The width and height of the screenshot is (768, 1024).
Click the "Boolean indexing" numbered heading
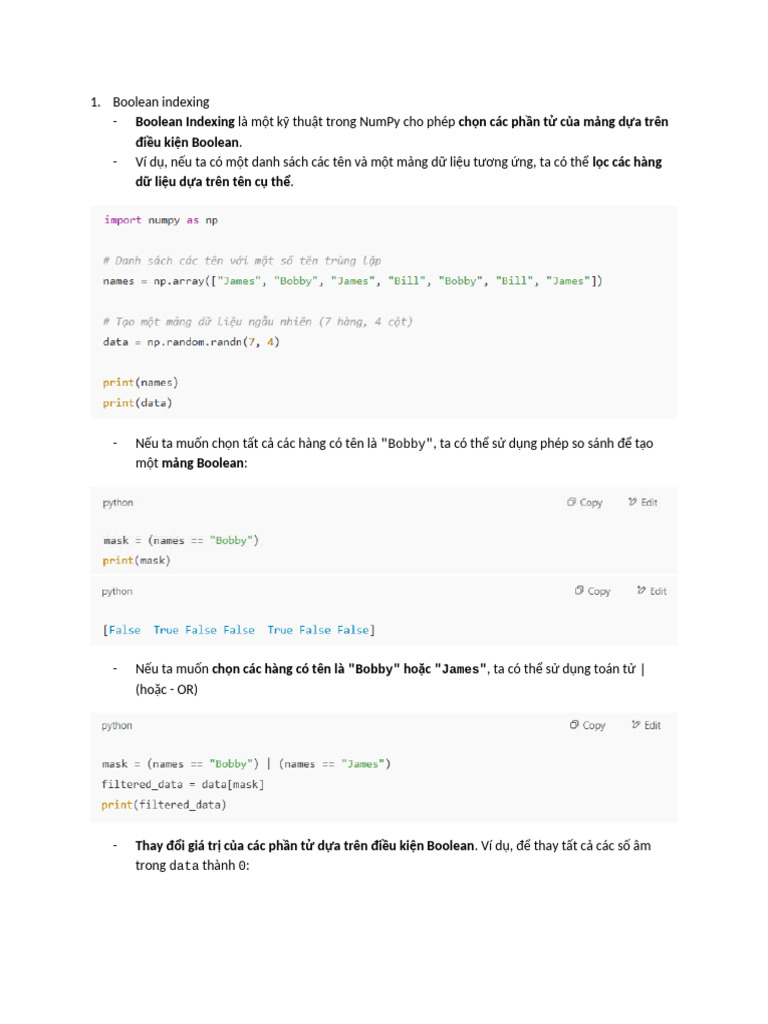click(161, 101)
